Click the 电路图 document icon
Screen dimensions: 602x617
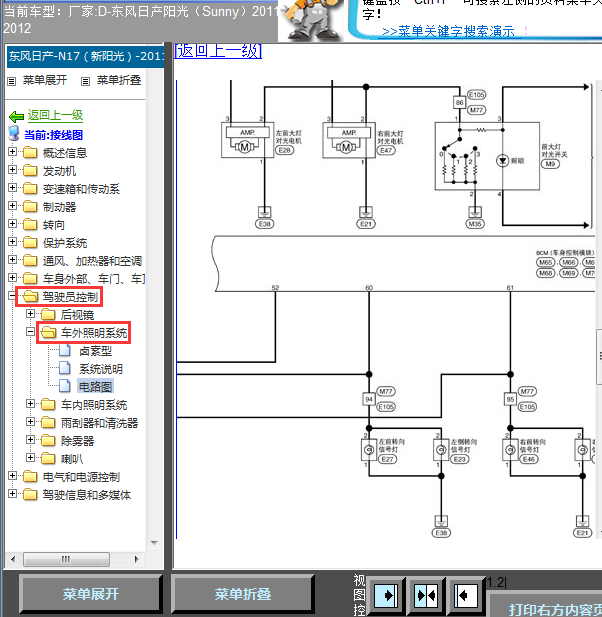tap(65, 386)
